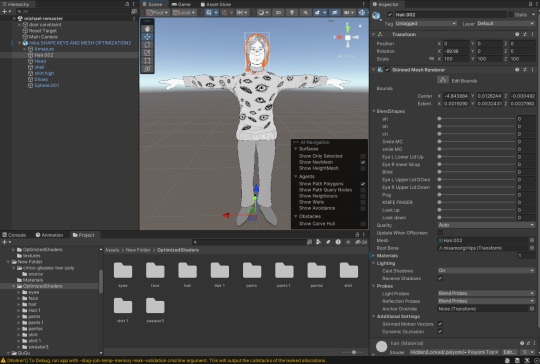Image resolution: width=540 pixels, height=364 pixels.
Task: Collapse the Transform component
Action: [x=374, y=34]
